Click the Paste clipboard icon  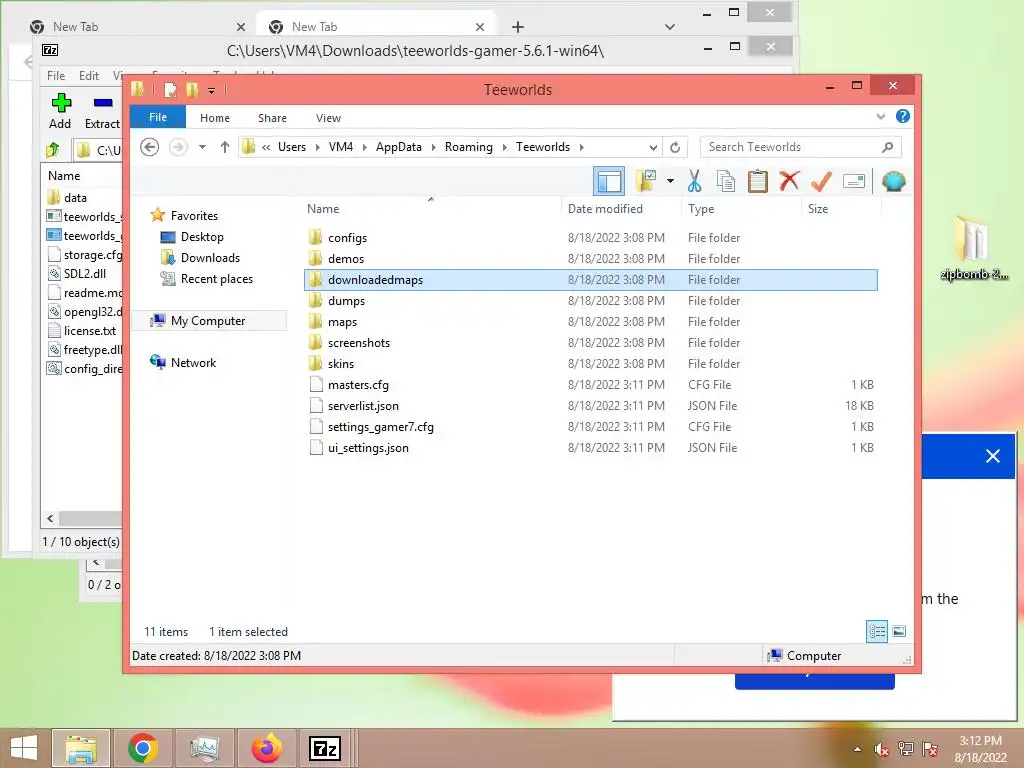click(758, 181)
